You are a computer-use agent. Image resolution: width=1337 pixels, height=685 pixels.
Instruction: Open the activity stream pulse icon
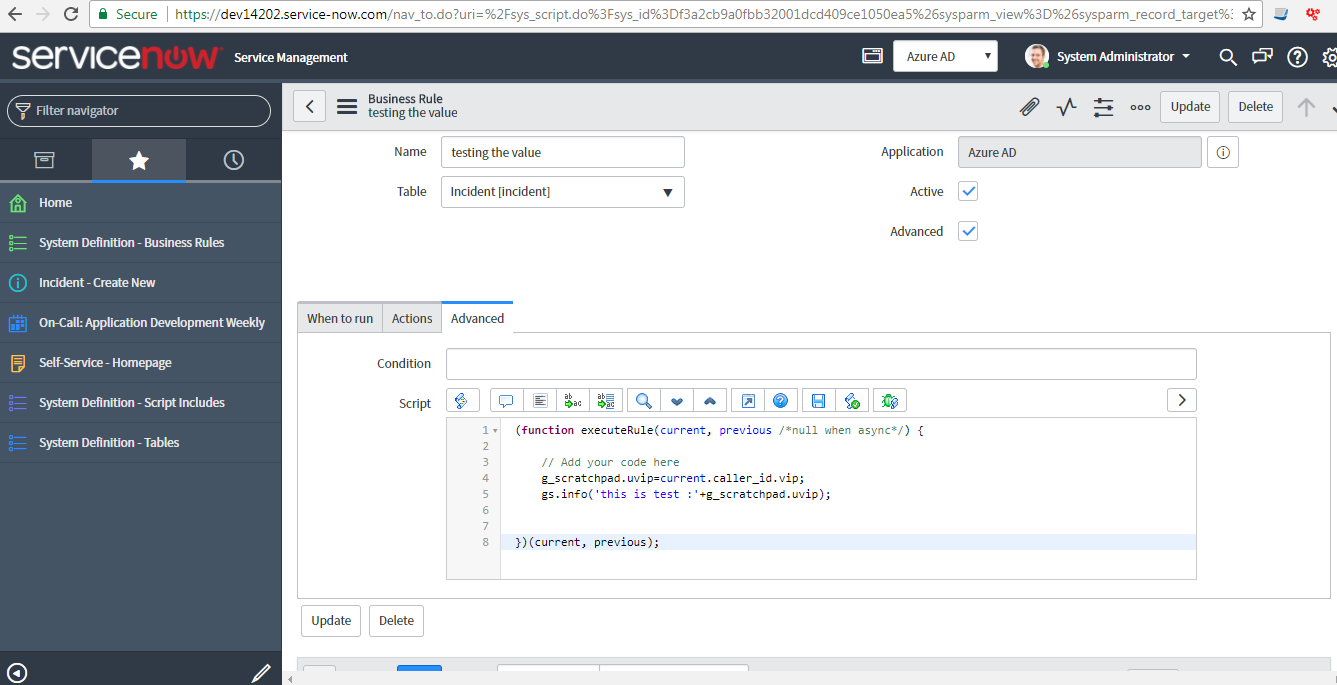(1066, 107)
